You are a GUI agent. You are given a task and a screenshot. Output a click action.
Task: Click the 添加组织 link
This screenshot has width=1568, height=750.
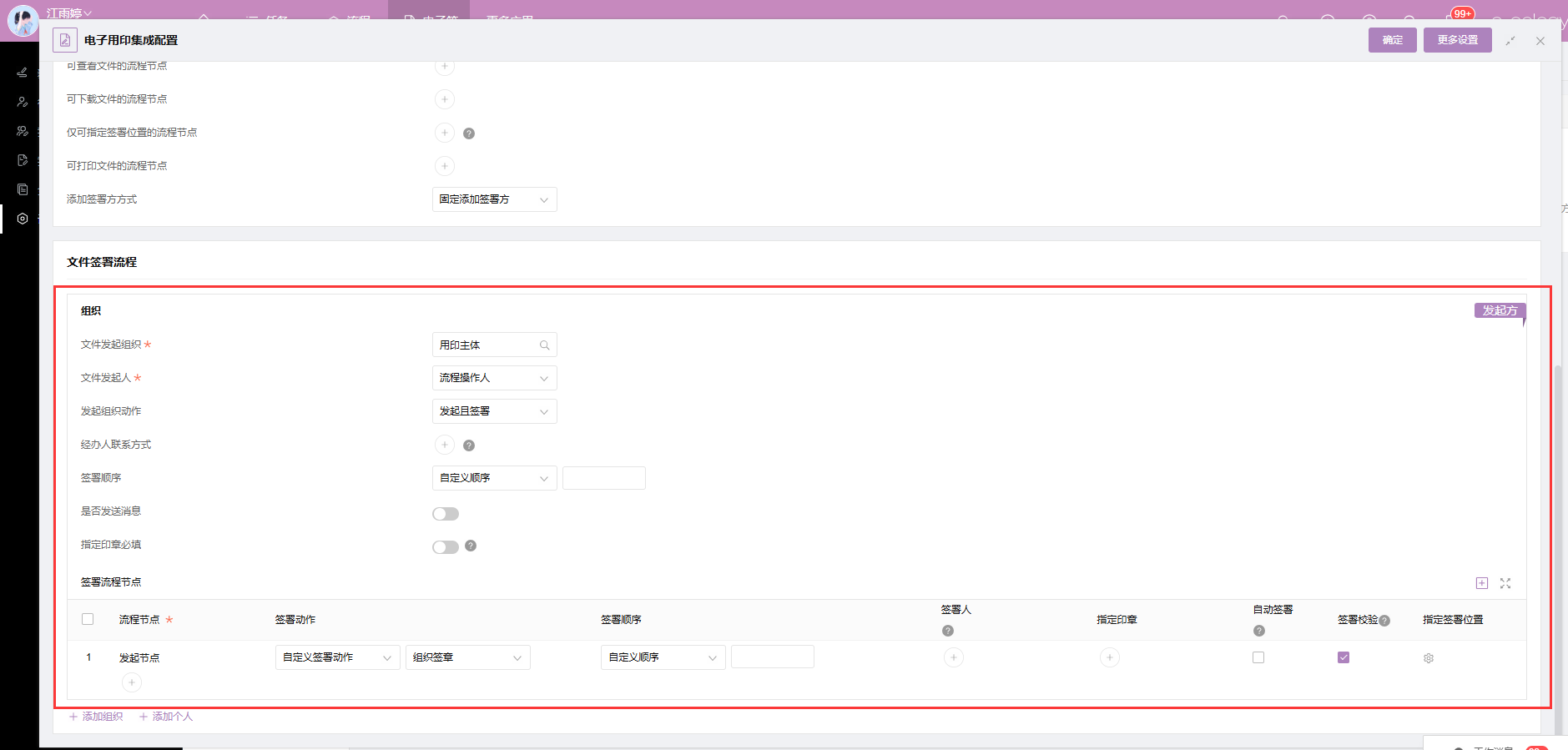pos(96,717)
